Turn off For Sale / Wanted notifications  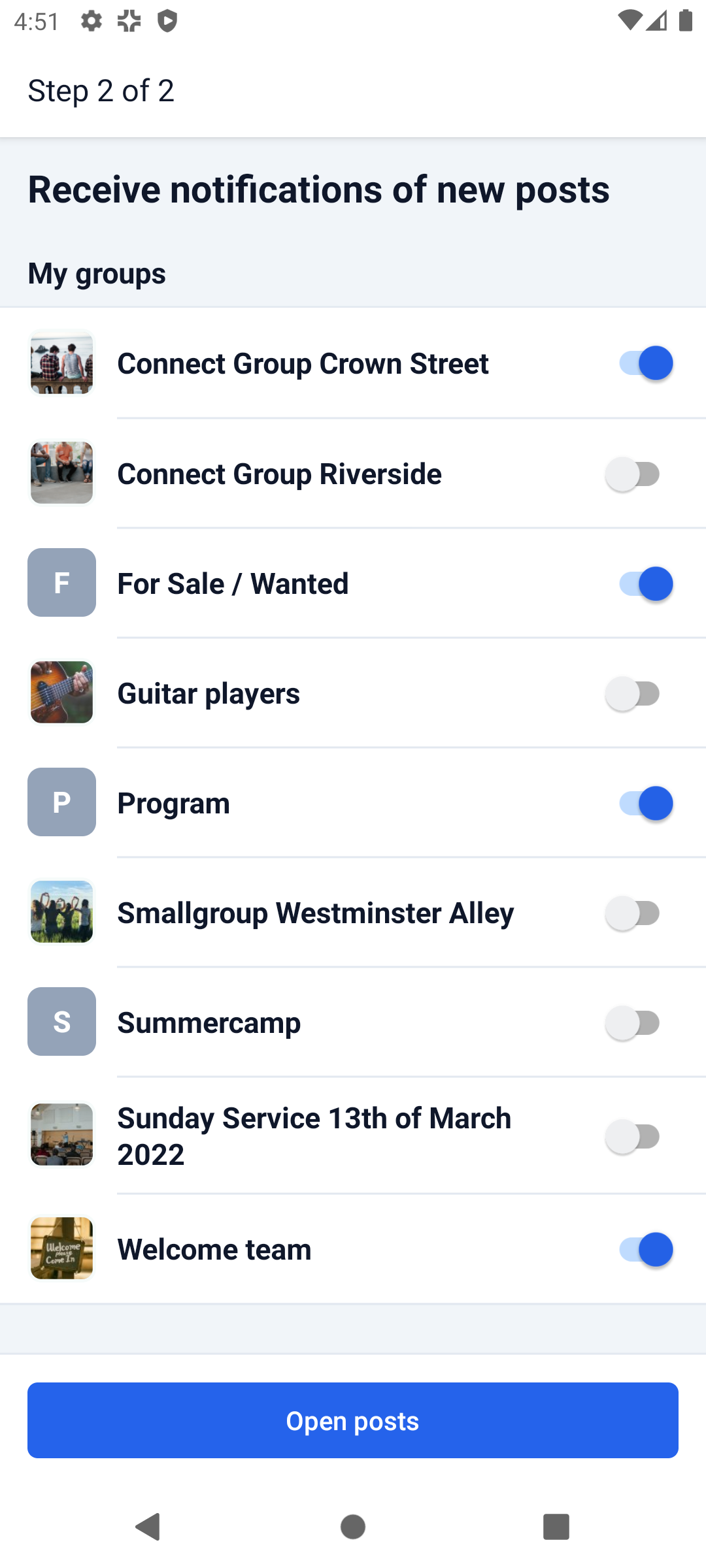tap(645, 584)
